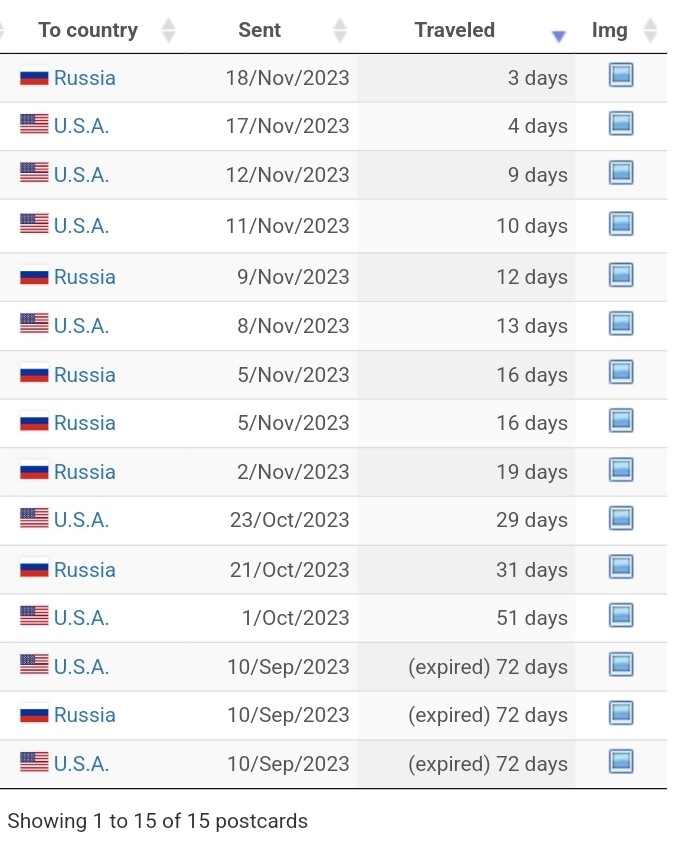Viewport: 695px width, 844px height.
Task: Open Russia link in first row
Action: pos(85,78)
